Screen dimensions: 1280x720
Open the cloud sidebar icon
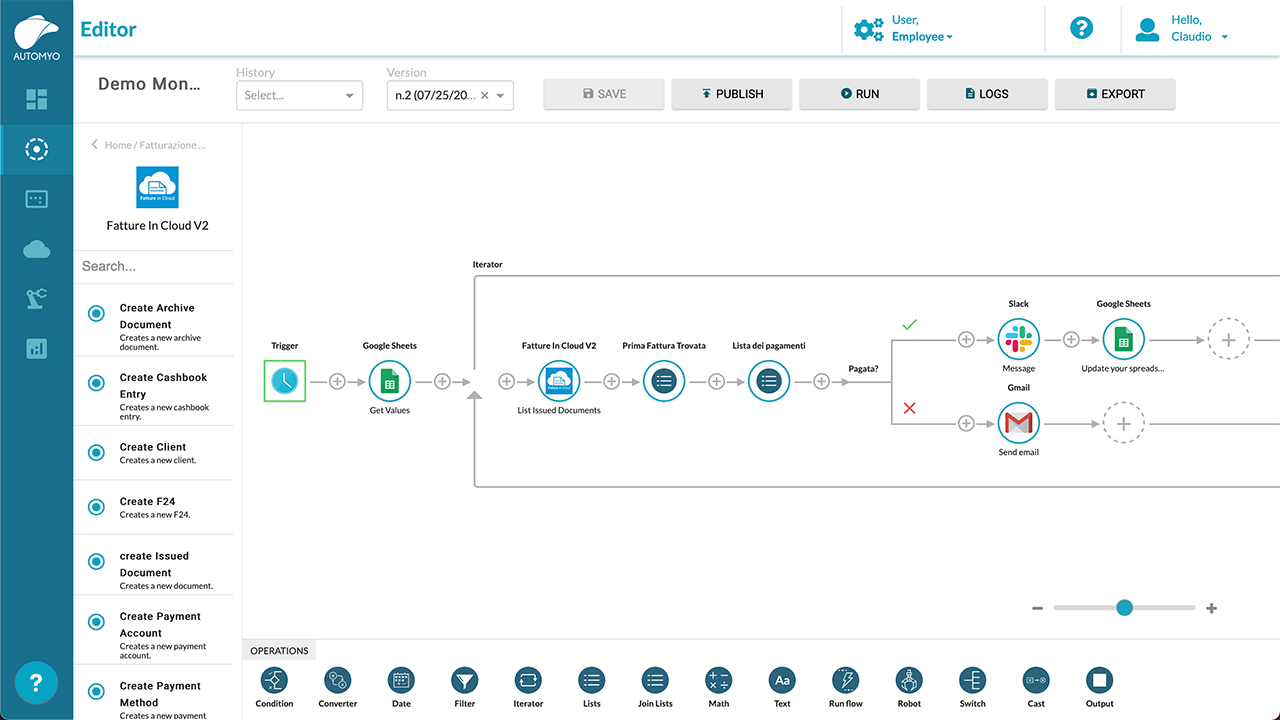click(37, 249)
